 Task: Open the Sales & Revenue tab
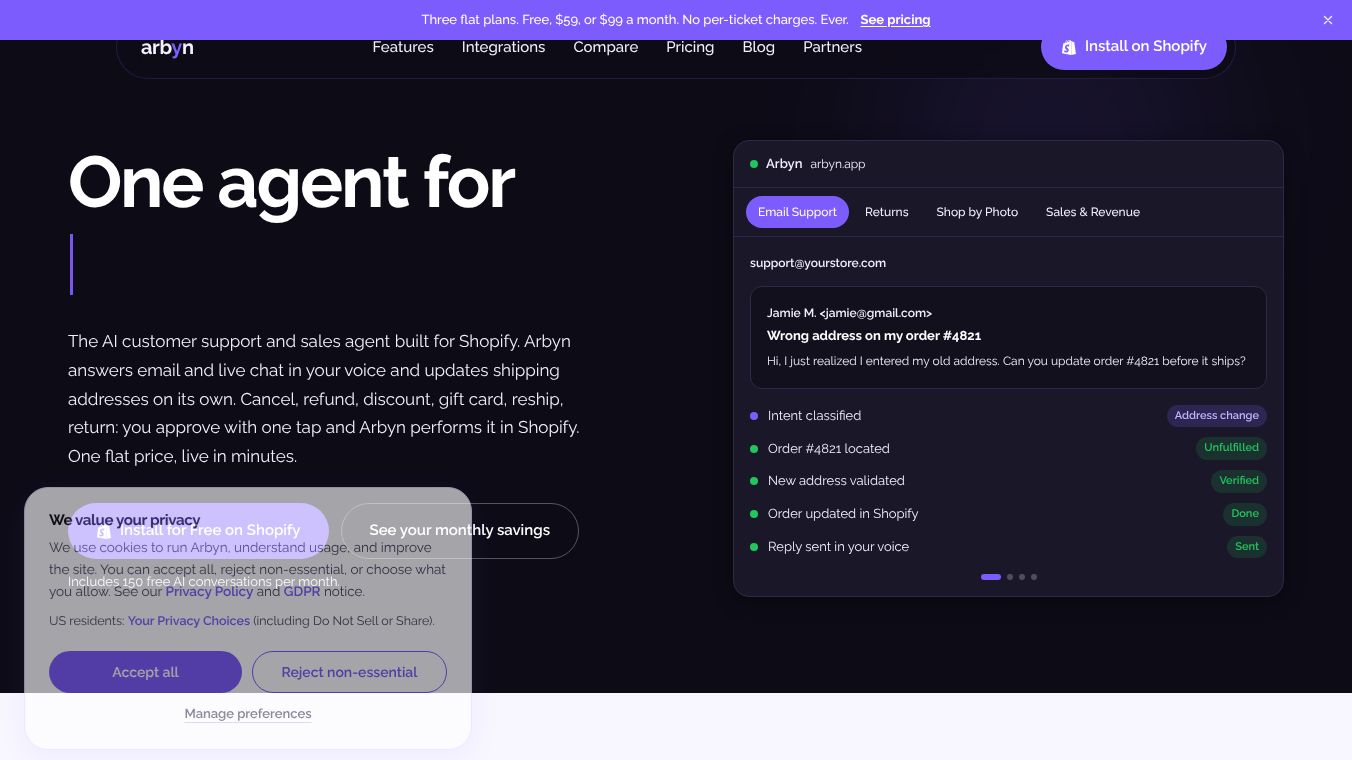tap(1093, 212)
